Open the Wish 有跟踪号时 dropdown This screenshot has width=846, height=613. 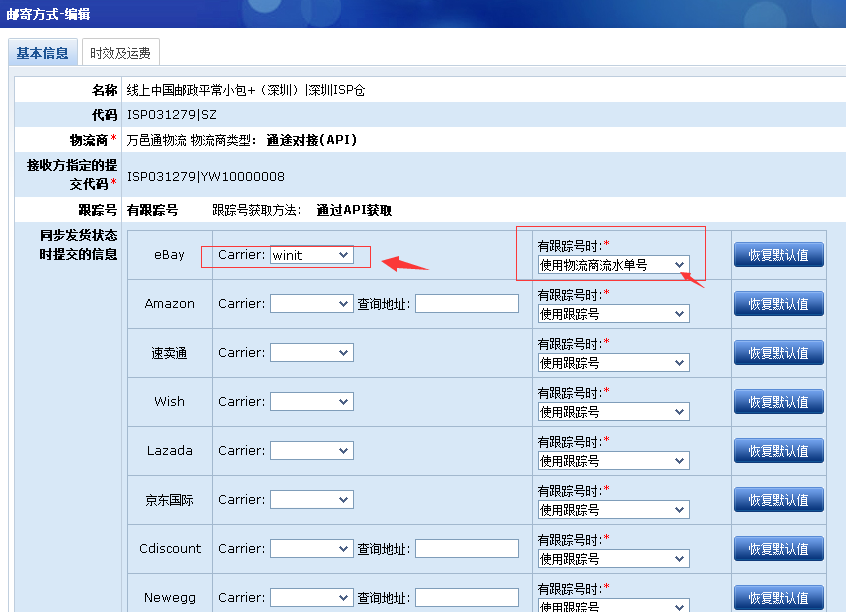pyautogui.click(x=613, y=412)
